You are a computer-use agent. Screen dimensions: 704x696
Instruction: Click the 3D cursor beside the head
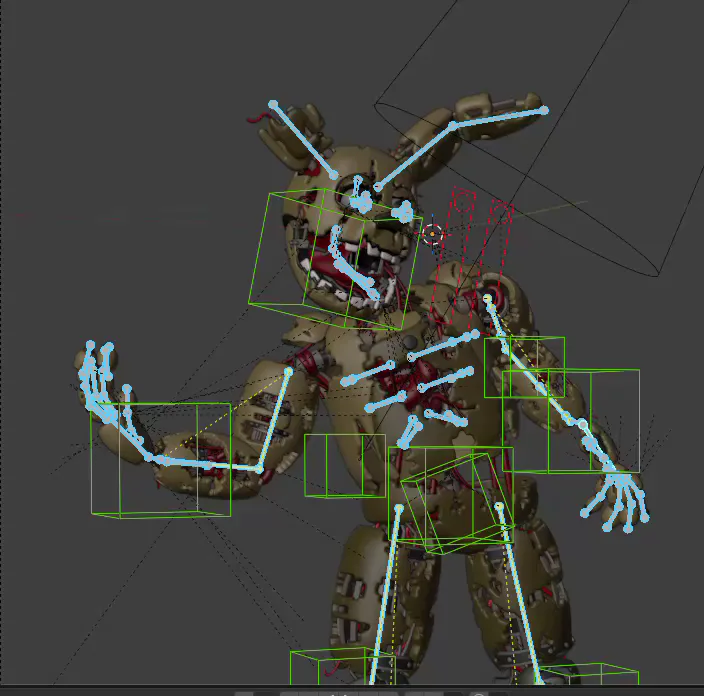(432, 234)
